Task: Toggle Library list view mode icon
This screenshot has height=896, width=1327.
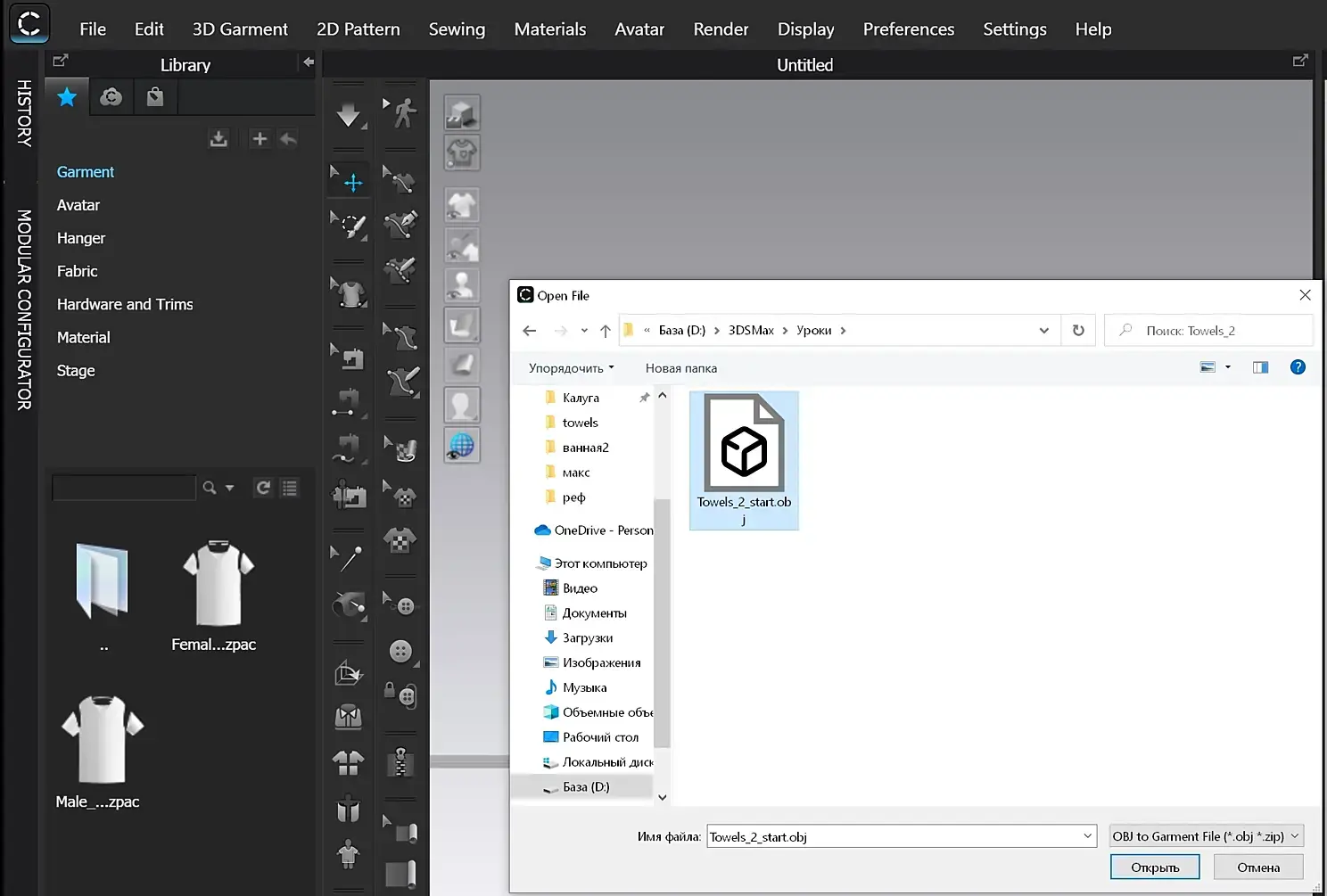Action: (x=290, y=488)
